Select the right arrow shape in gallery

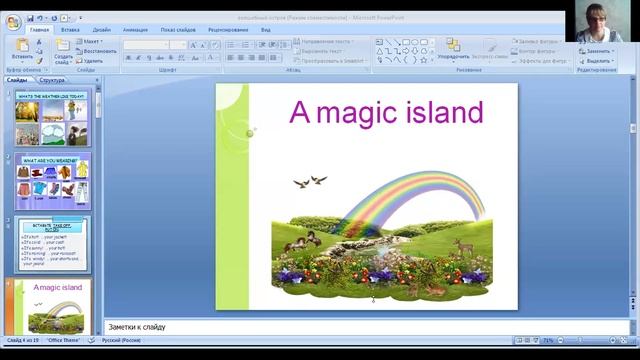pyautogui.click(x=406, y=51)
